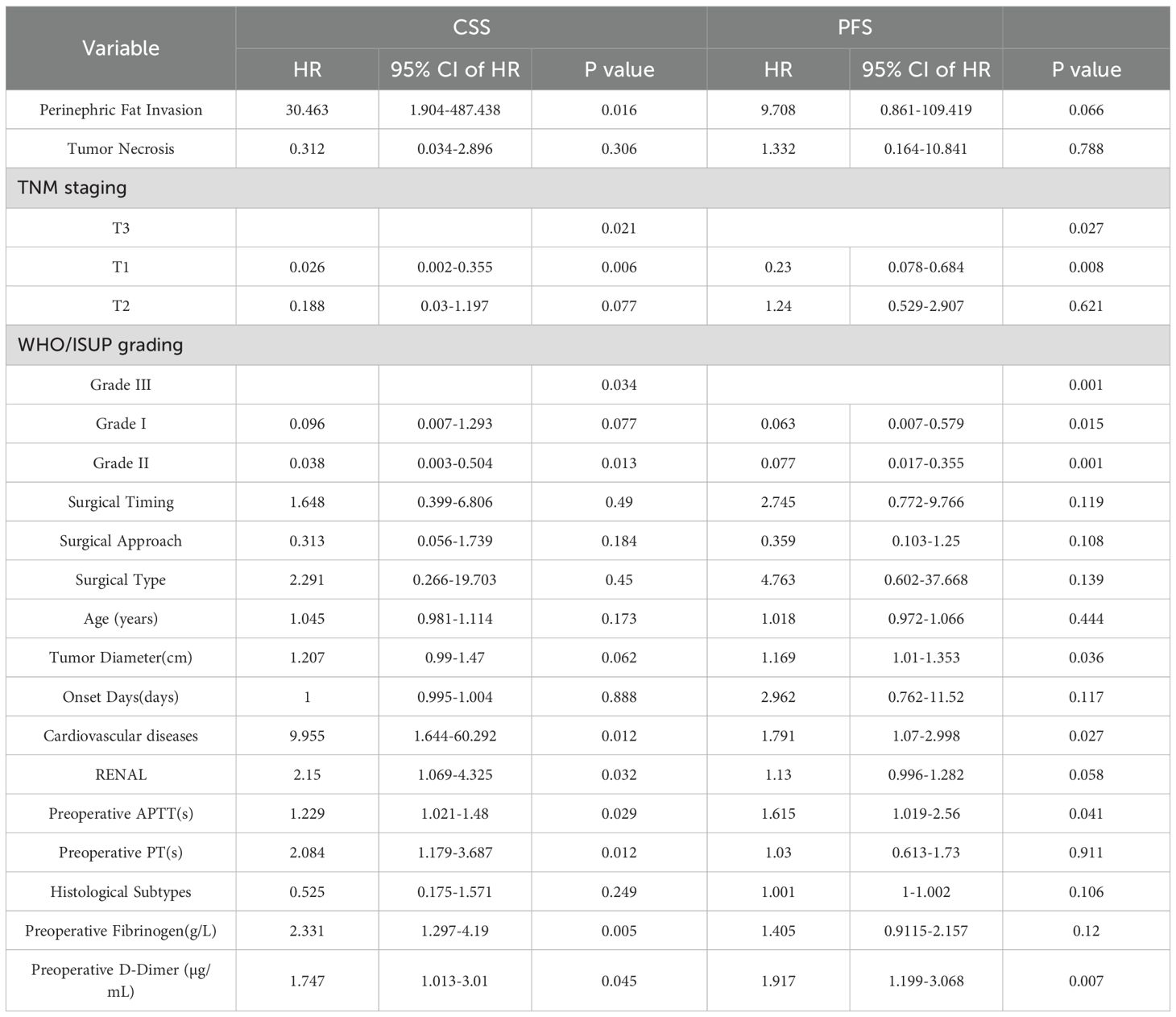Select the CSS group header
The image size is (1176, 1017).
pos(471,27)
